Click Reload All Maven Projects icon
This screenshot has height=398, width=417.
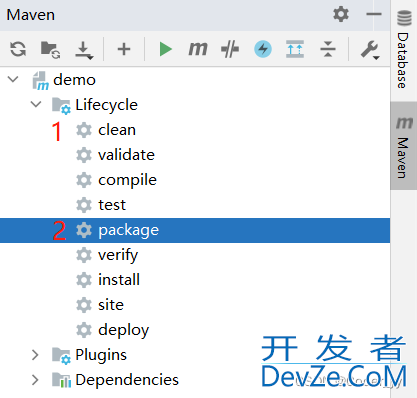tap(18, 49)
